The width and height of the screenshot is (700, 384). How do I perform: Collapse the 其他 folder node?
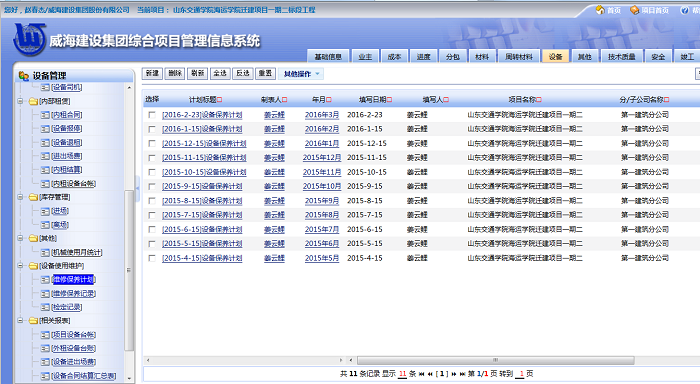[x=20, y=238]
